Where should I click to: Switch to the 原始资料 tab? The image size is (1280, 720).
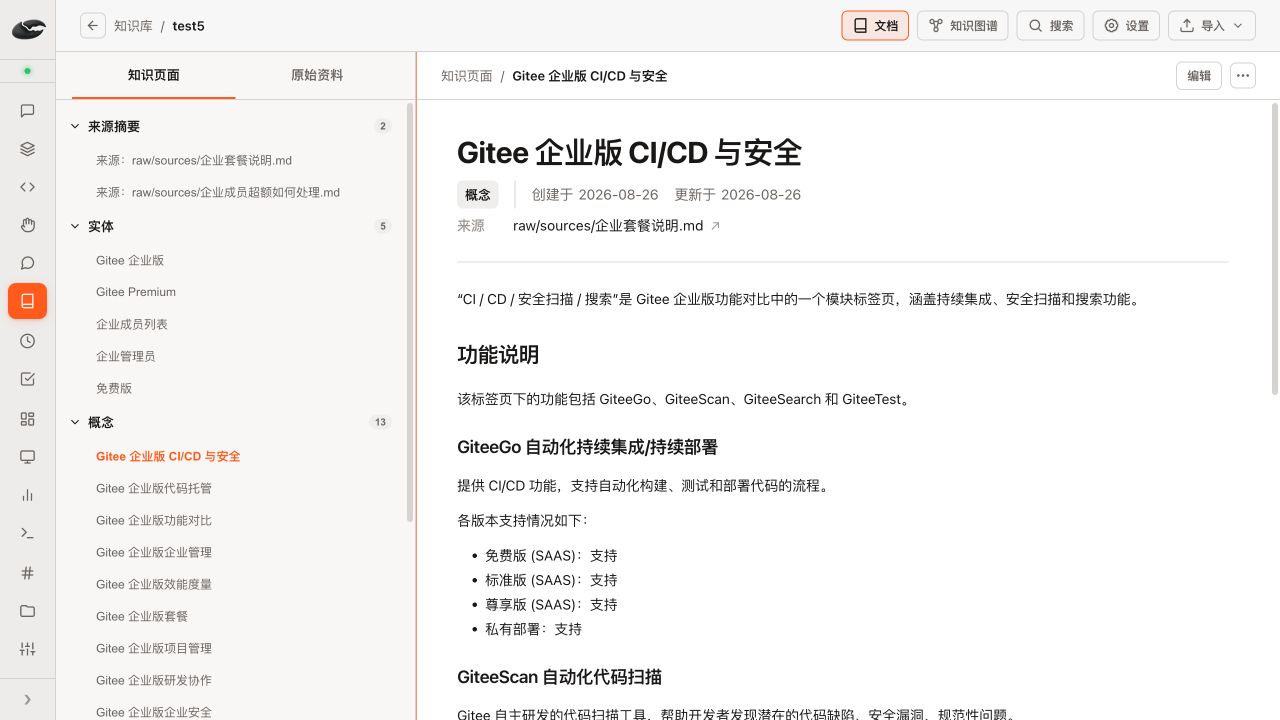pos(317,75)
